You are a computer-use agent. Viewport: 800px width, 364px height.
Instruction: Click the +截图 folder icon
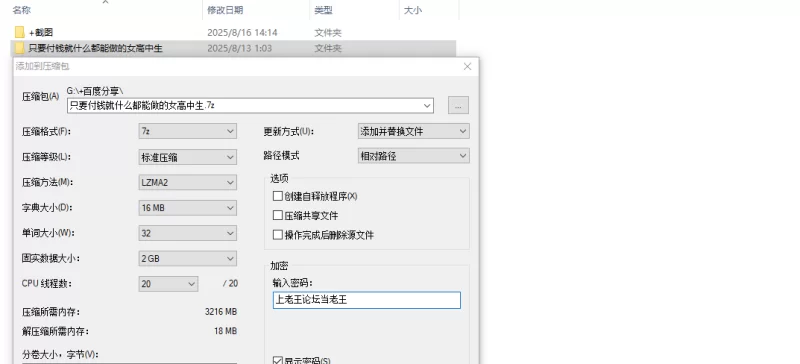click(19, 33)
